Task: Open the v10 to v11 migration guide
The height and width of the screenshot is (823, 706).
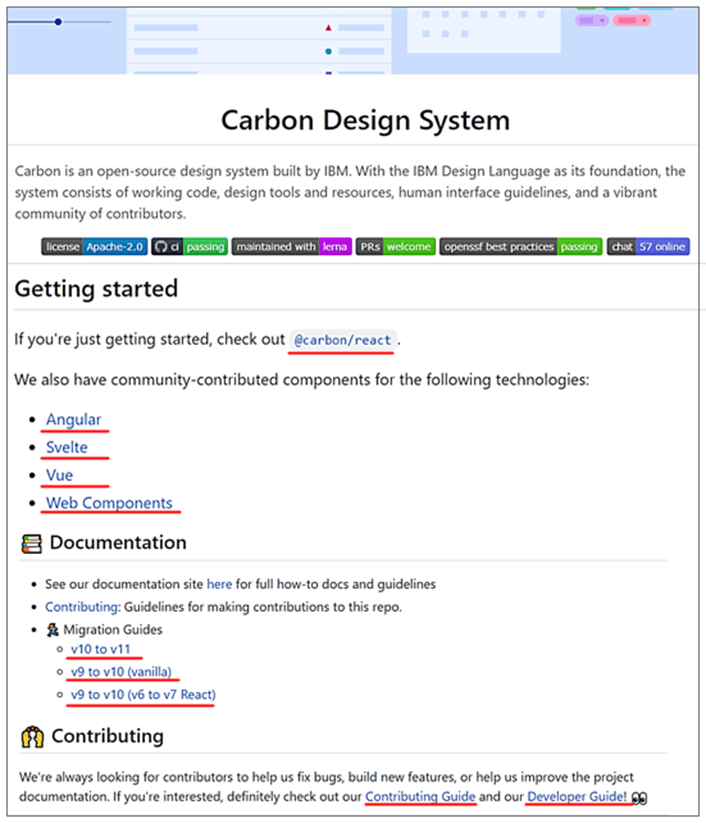Action: [x=106, y=649]
